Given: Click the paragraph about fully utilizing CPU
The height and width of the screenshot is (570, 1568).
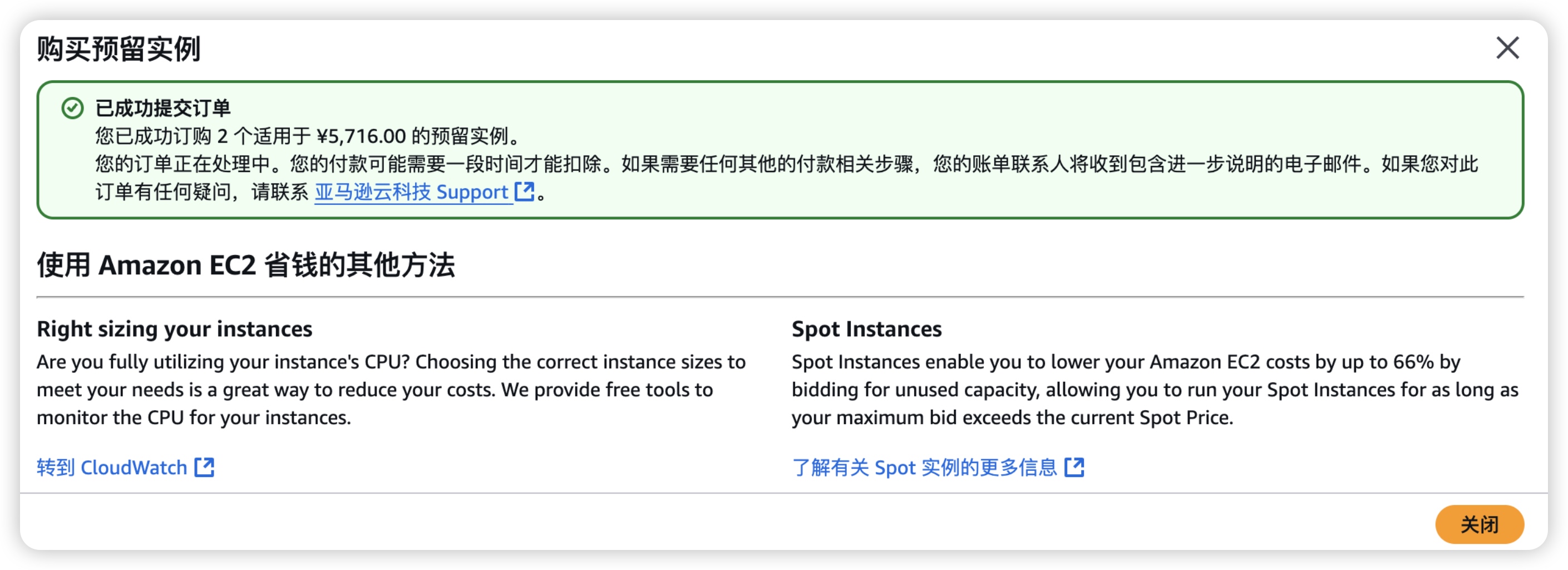Looking at the screenshot, I should pyautogui.click(x=391, y=390).
